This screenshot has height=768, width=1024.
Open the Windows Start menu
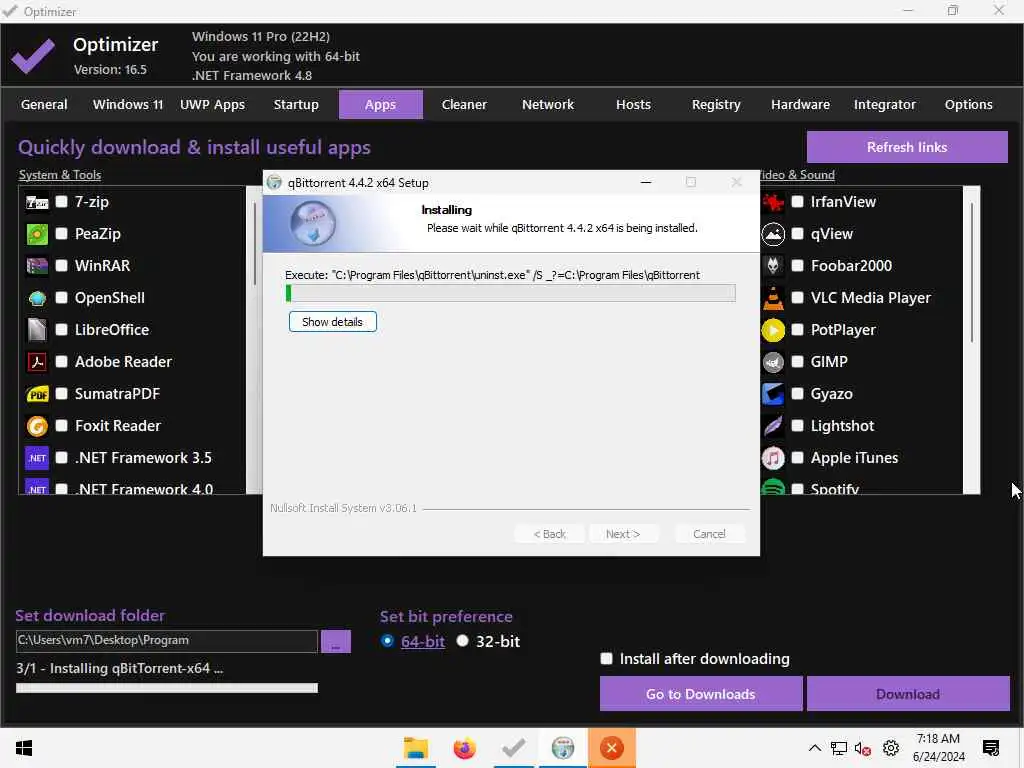(x=24, y=748)
